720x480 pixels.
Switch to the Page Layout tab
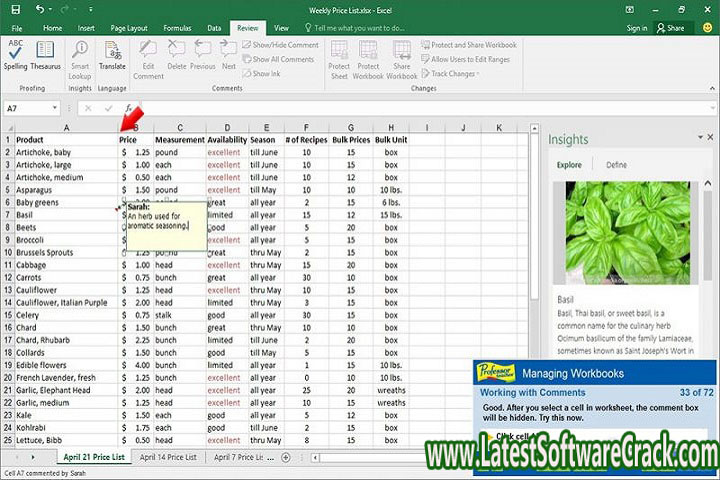[129, 28]
